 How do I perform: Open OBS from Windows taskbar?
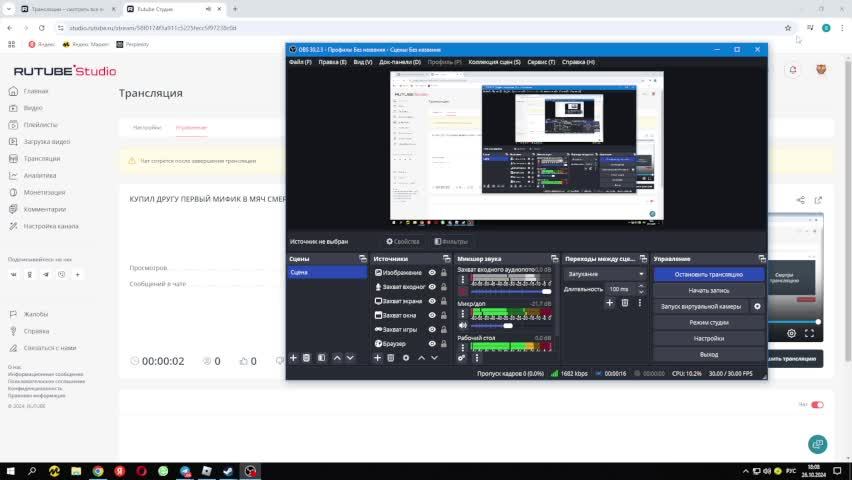click(x=250, y=471)
